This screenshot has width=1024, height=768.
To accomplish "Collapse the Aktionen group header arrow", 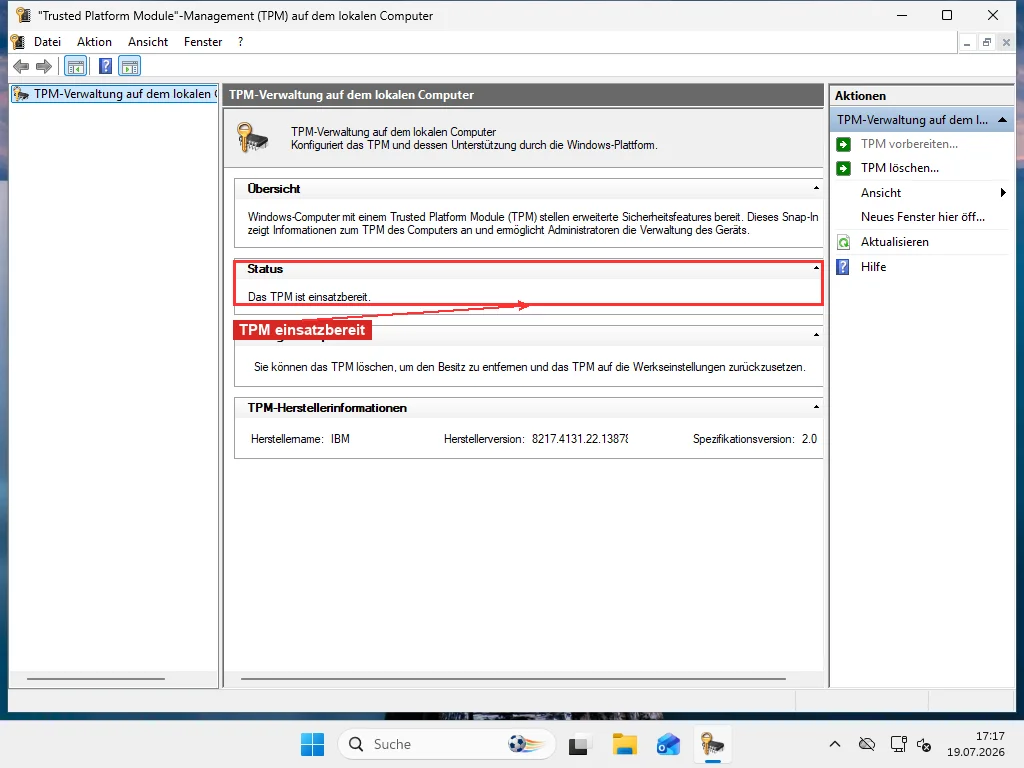I will (1002, 120).
